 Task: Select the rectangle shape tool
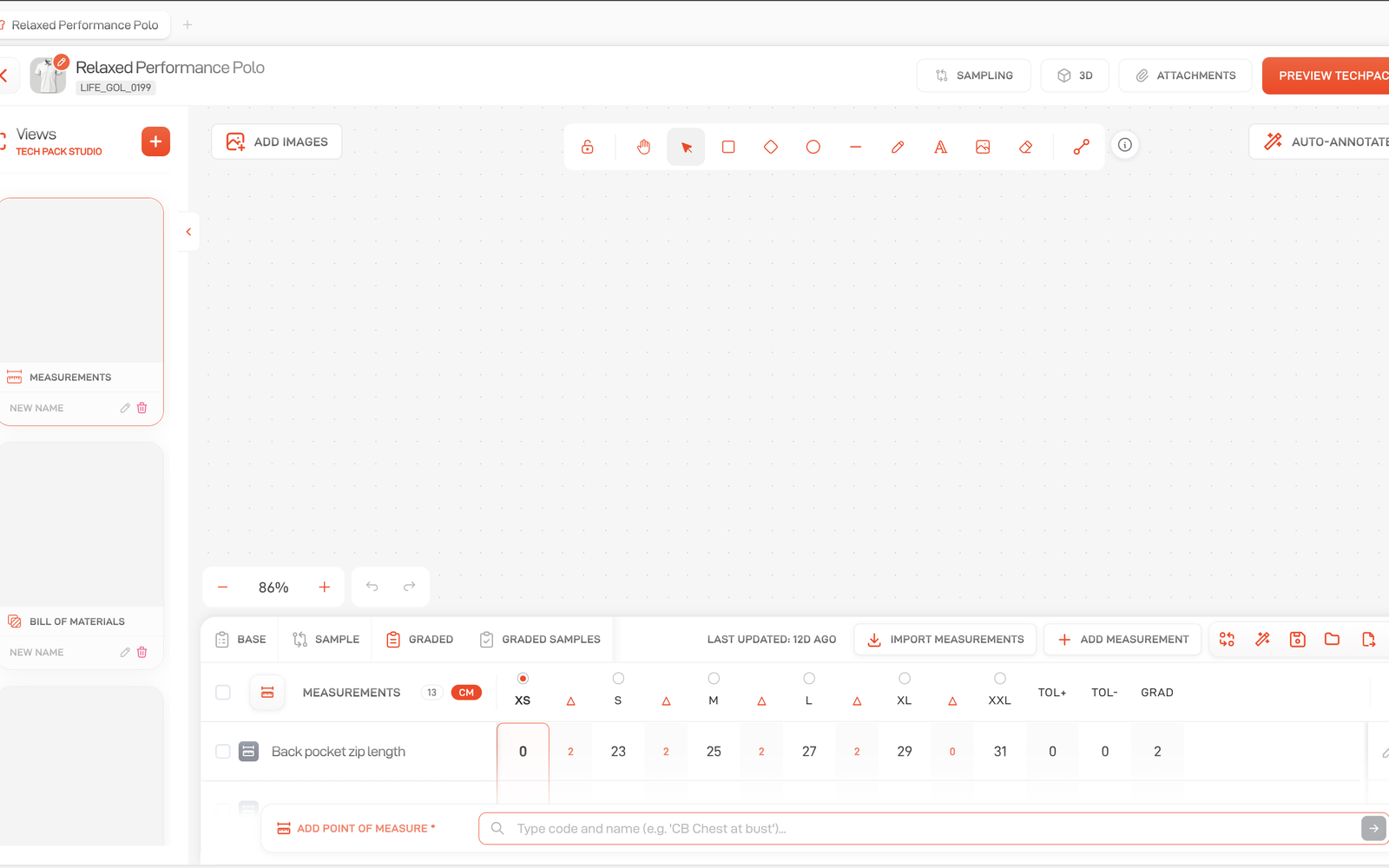[x=728, y=147]
